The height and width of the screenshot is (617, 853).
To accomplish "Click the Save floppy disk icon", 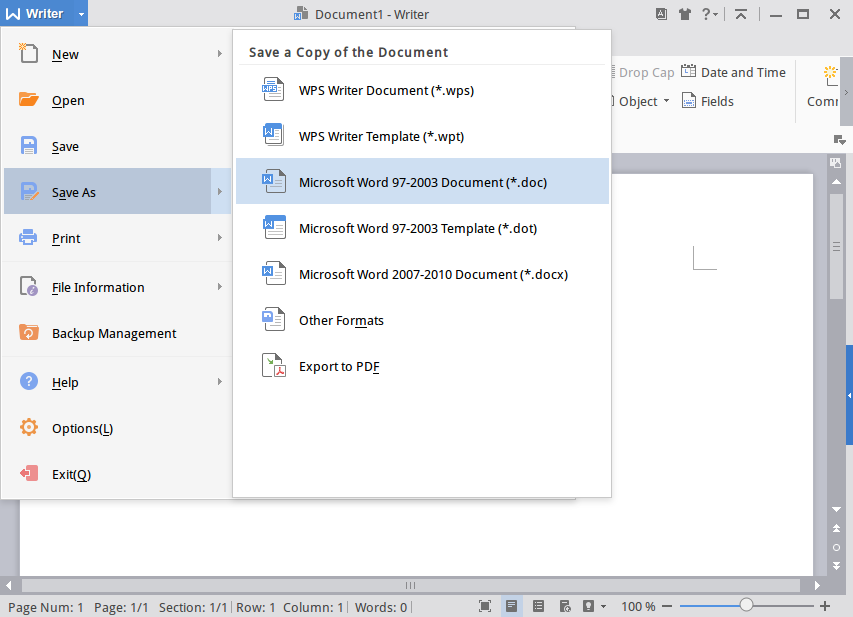I will pyautogui.click(x=28, y=146).
